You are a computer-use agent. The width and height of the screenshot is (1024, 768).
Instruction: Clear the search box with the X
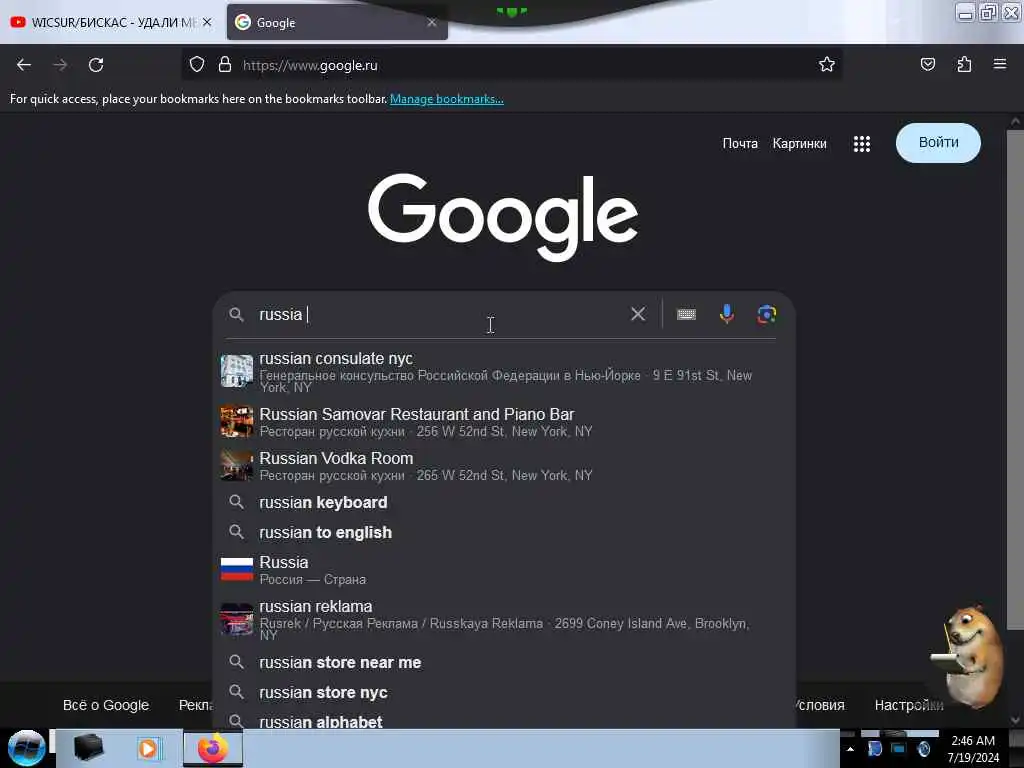tap(638, 314)
